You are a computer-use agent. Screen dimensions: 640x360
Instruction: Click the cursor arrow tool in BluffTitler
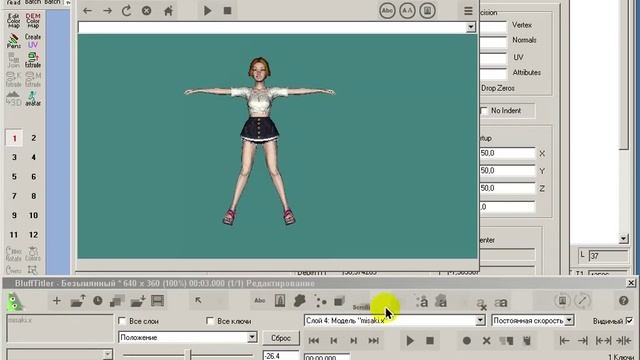[198, 301]
